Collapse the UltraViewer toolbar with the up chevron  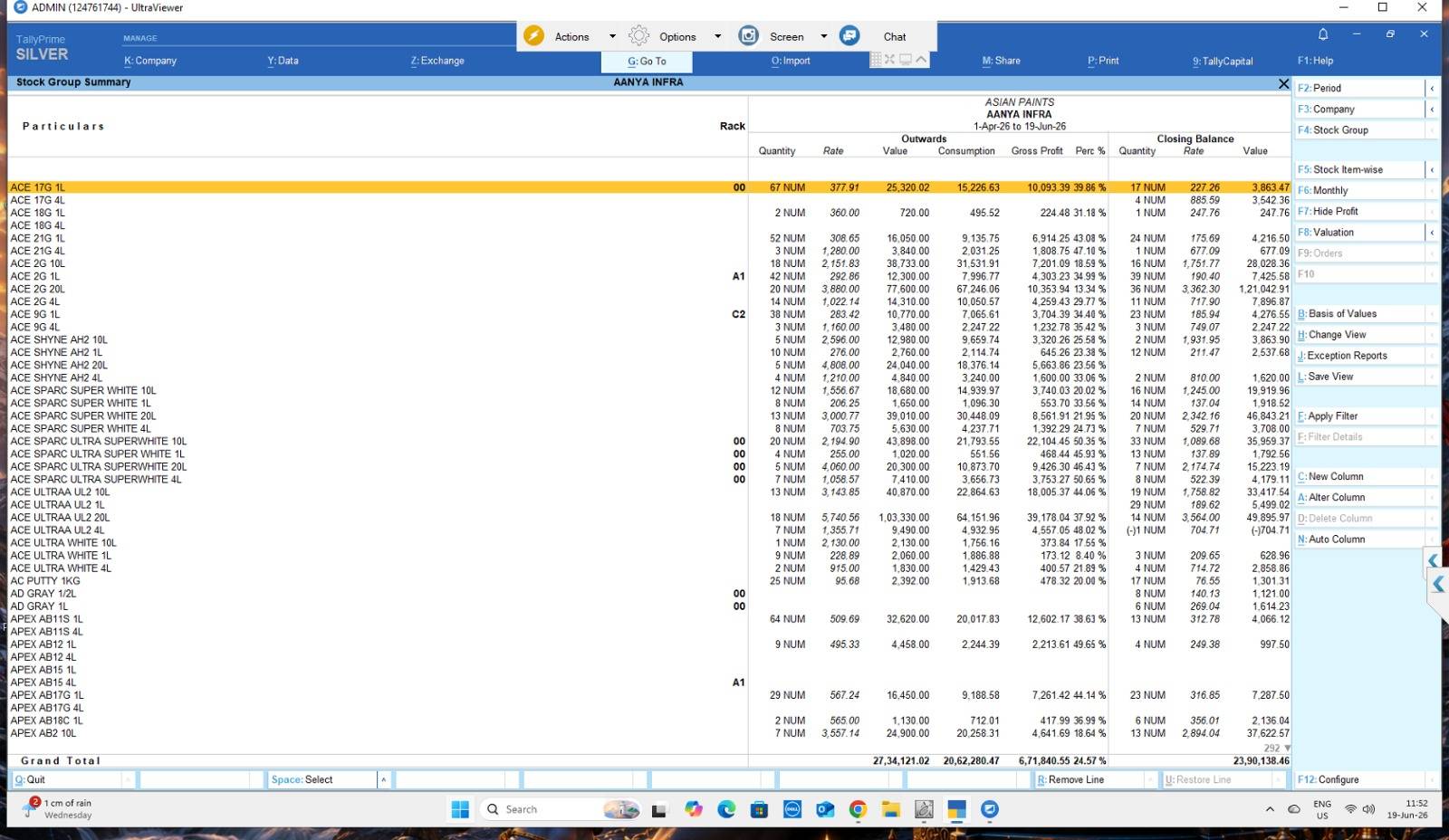click(x=921, y=60)
